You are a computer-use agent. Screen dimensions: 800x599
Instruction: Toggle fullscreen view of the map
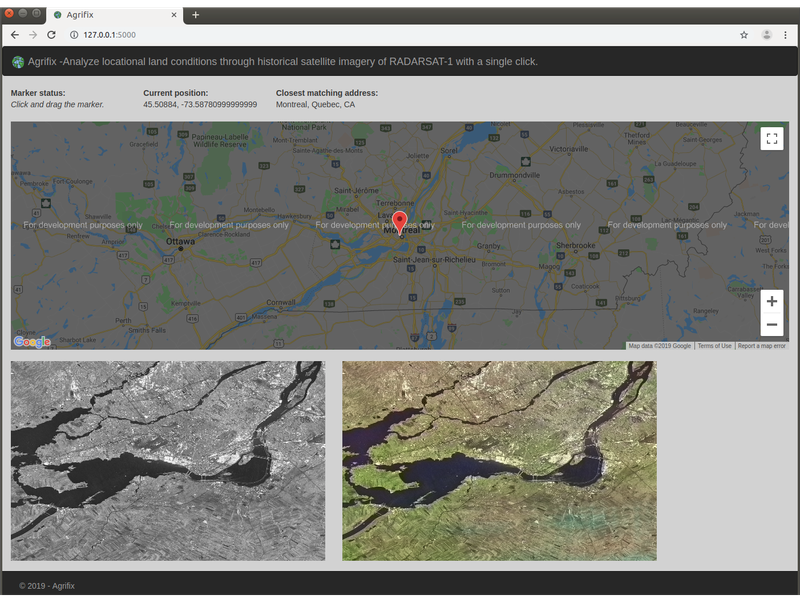pos(771,139)
